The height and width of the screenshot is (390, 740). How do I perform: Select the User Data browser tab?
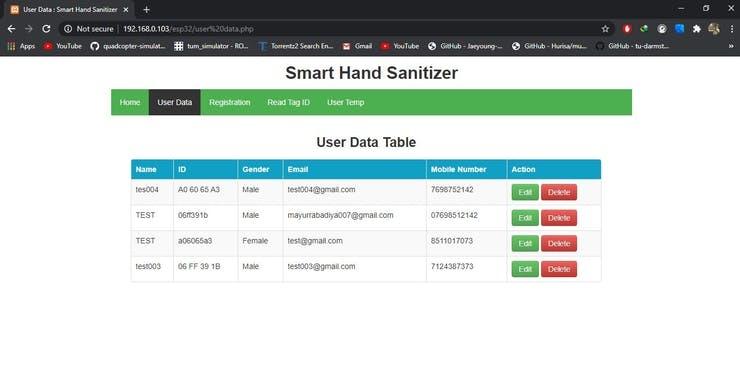(69, 9)
